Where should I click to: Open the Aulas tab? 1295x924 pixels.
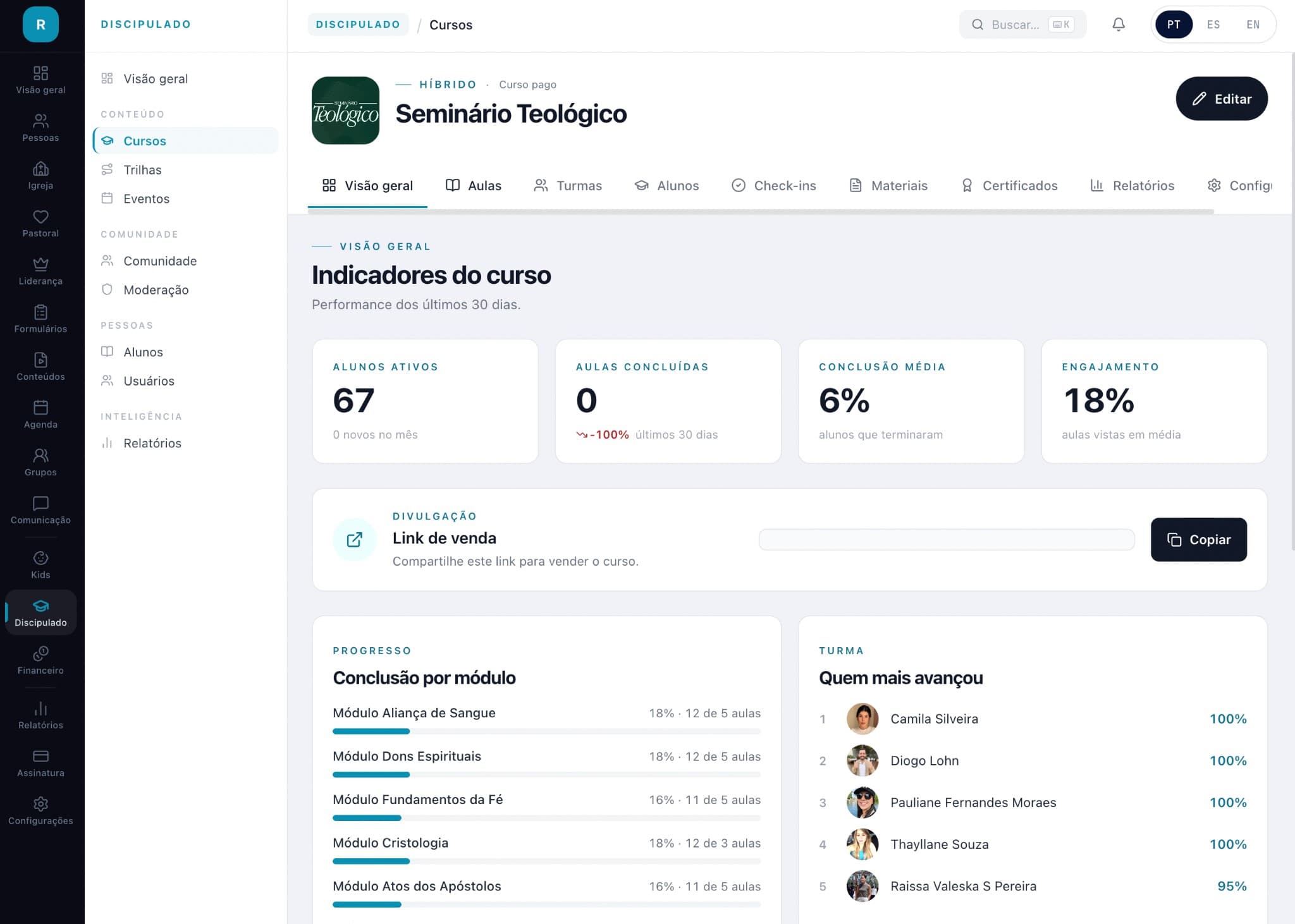coord(473,185)
